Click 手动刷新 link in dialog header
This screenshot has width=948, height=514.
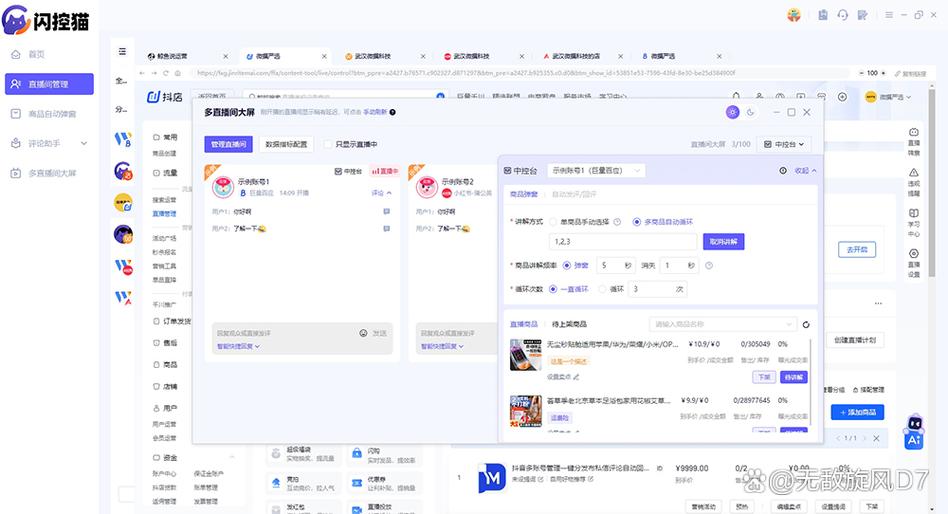click(x=375, y=112)
